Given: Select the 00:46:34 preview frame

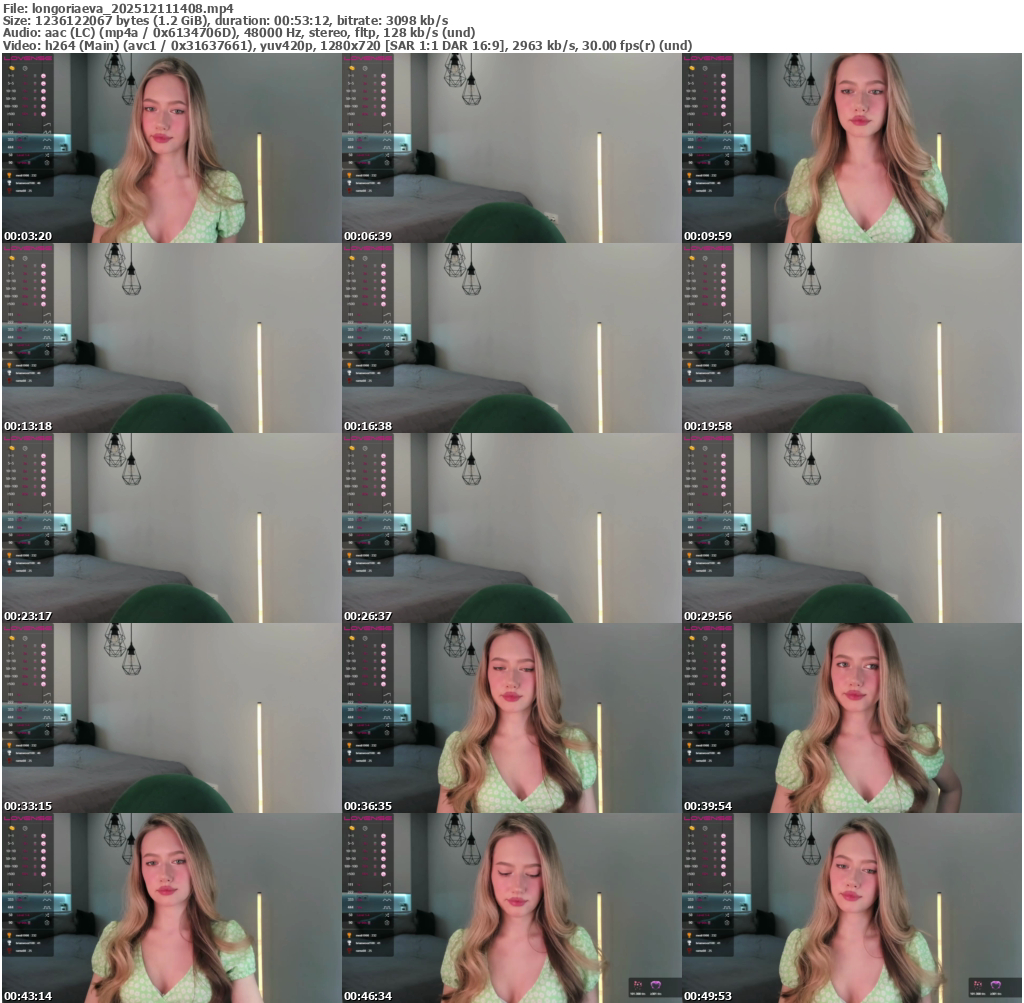Looking at the screenshot, I should [511, 908].
